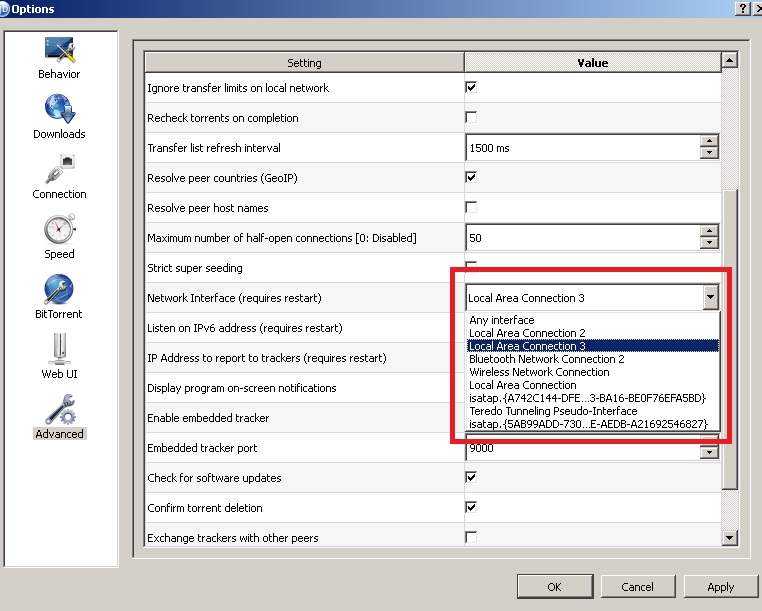
Task: Click the OK button
Action: pyautogui.click(x=555, y=587)
